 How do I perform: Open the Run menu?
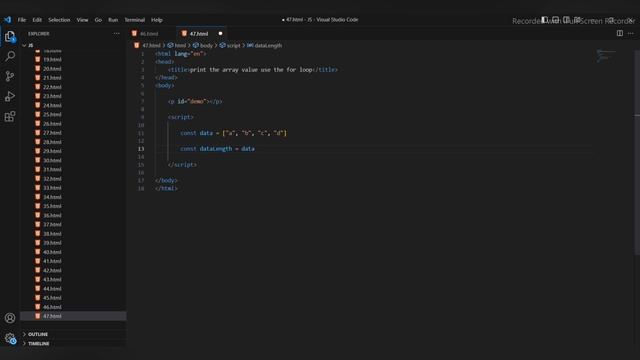113,20
